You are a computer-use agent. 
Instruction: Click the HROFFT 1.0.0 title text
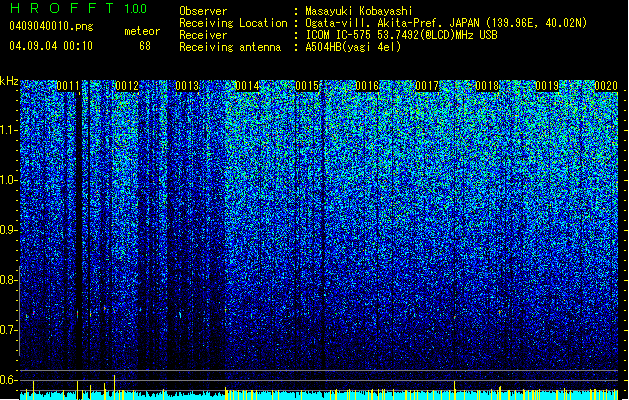(78, 8)
